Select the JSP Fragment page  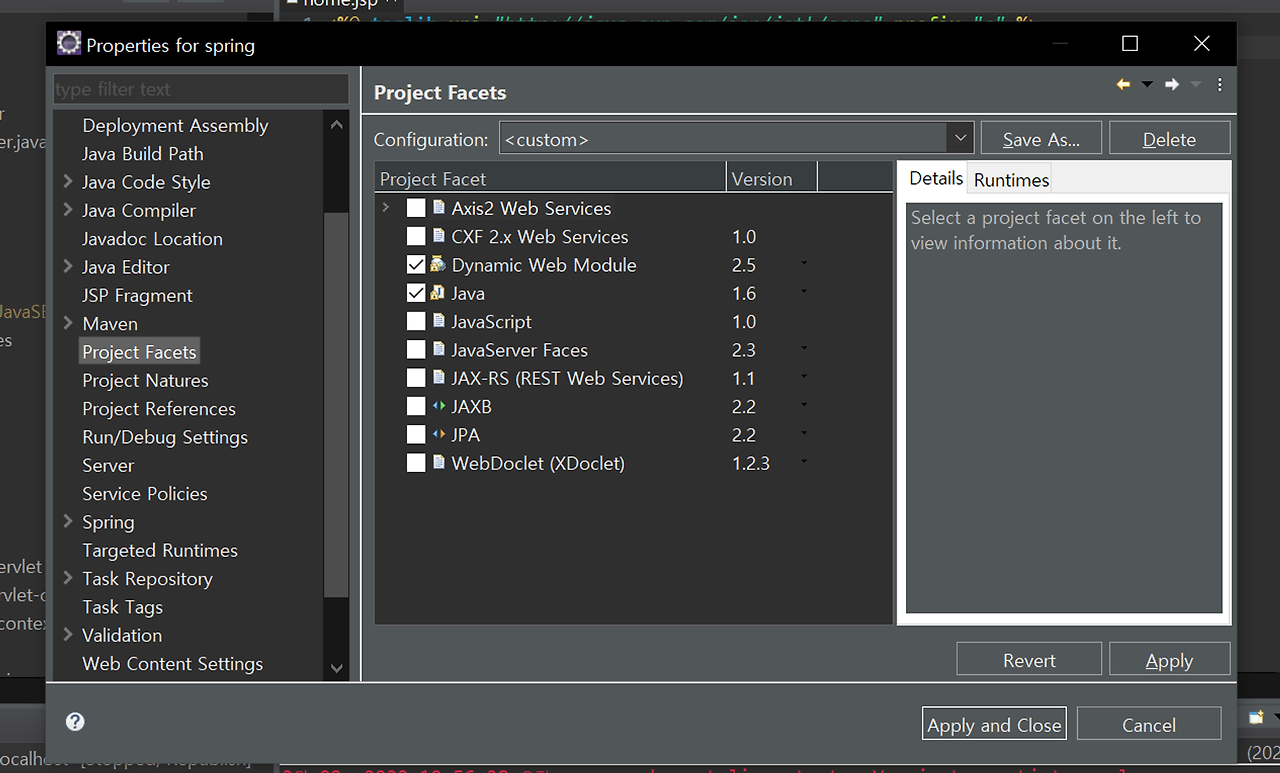coord(137,295)
